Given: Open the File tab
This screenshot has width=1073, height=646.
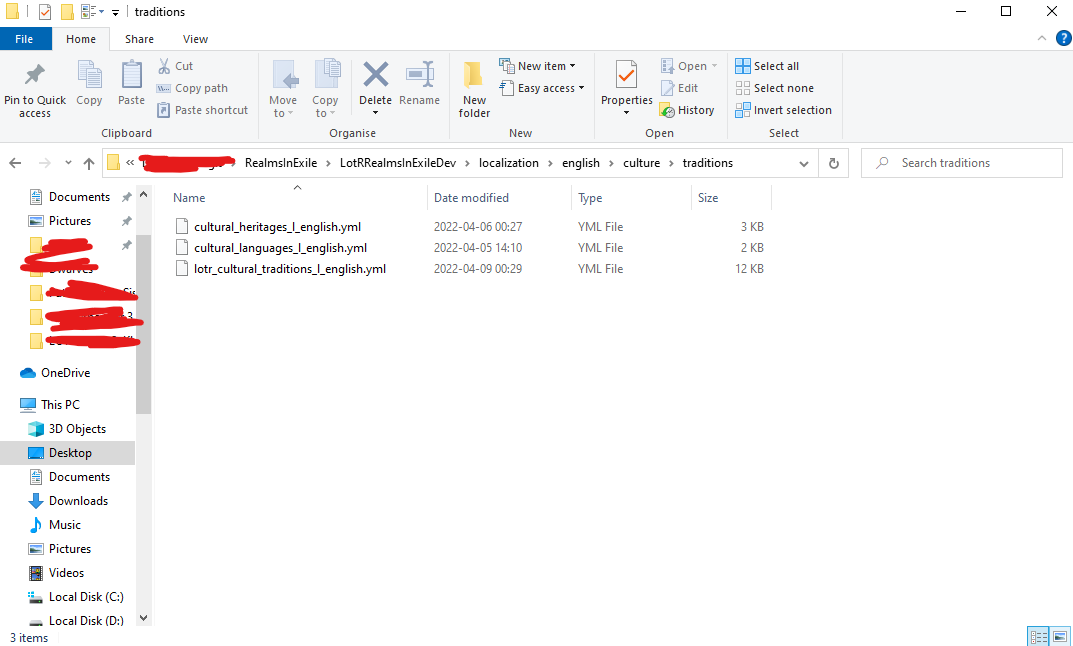Looking at the screenshot, I should pyautogui.click(x=25, y=39).
